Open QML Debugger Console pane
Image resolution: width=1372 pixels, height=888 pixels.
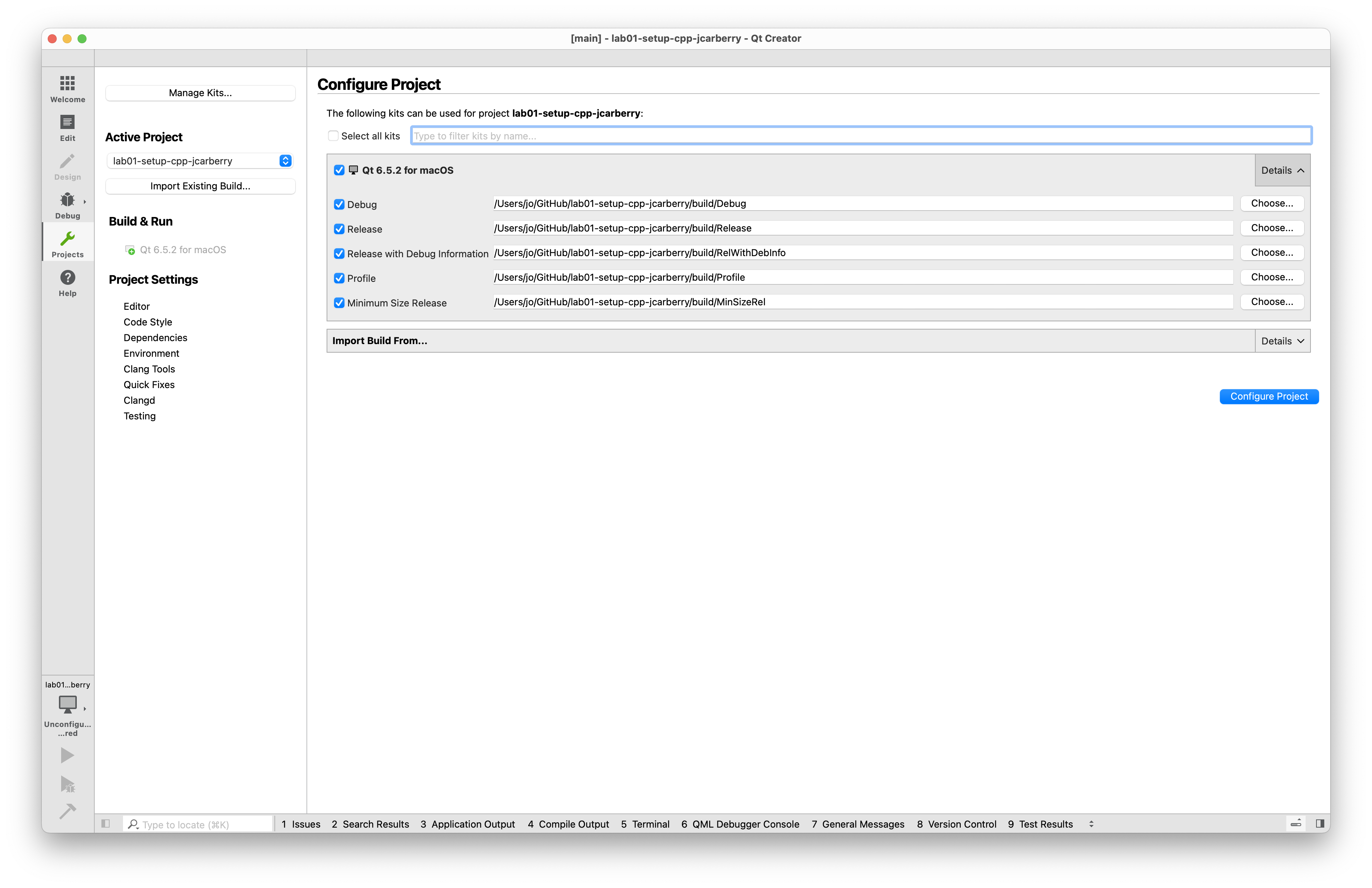[740, 824]
